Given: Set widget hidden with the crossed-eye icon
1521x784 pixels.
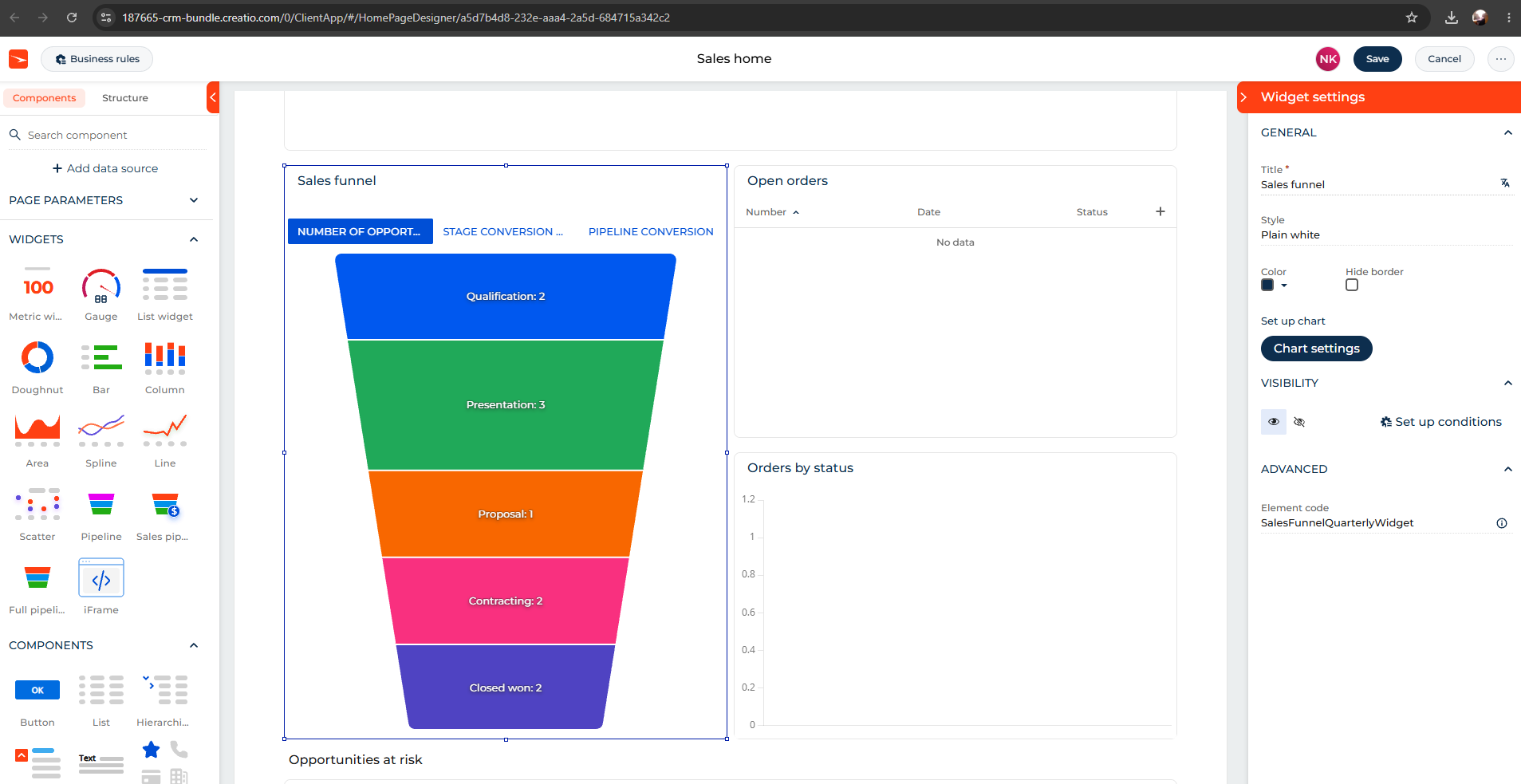Looking at the screenshot, I should (x=1299, y=422).
